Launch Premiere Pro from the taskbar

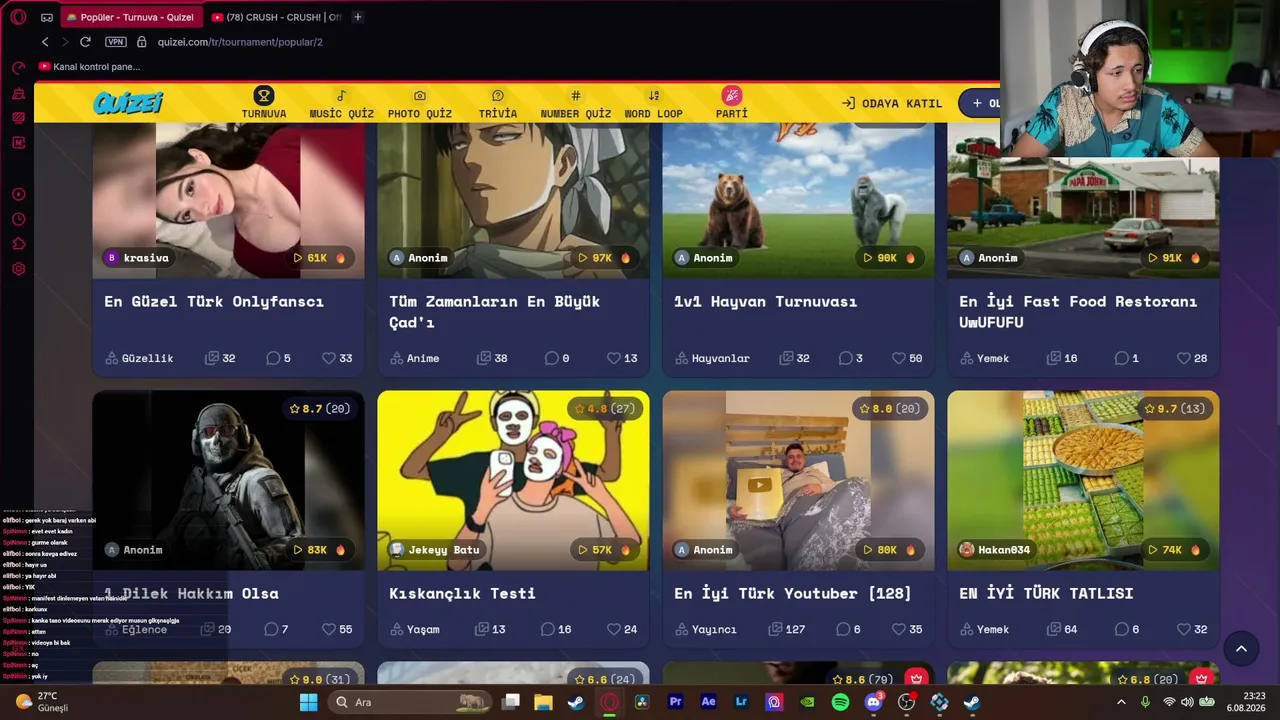click(x=675, y=702)
